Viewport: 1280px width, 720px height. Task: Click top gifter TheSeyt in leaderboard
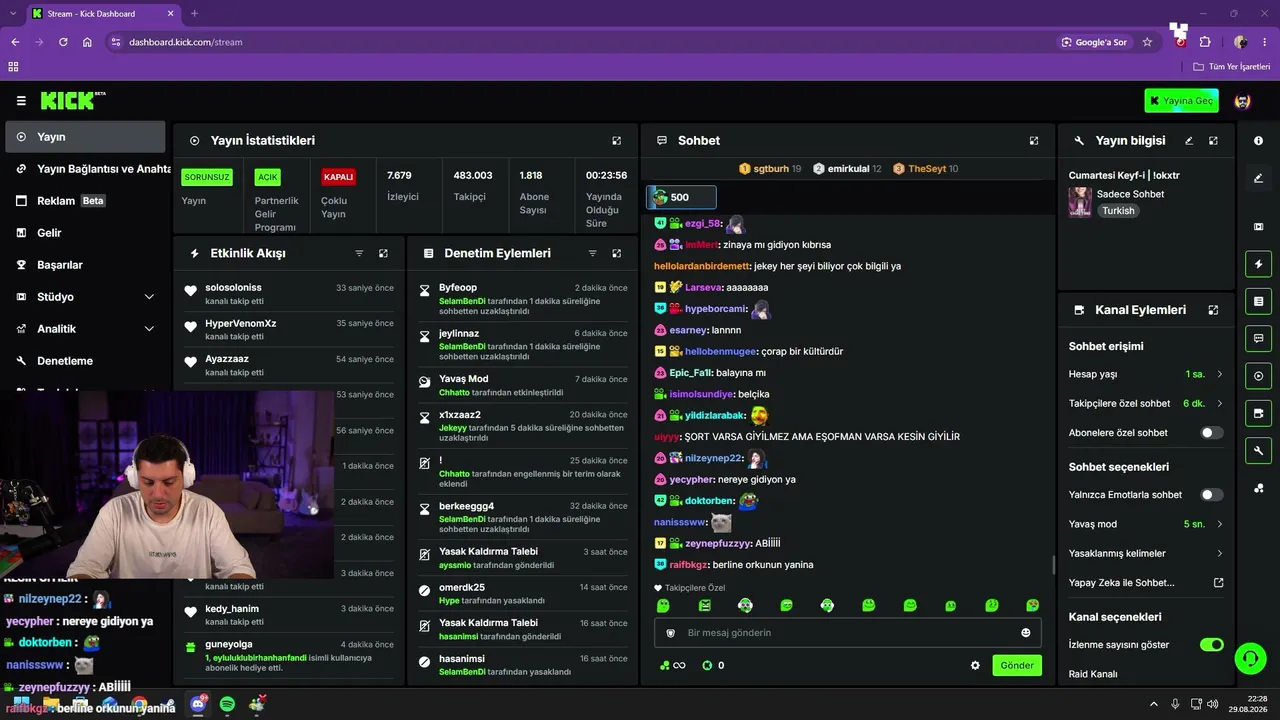926,169
